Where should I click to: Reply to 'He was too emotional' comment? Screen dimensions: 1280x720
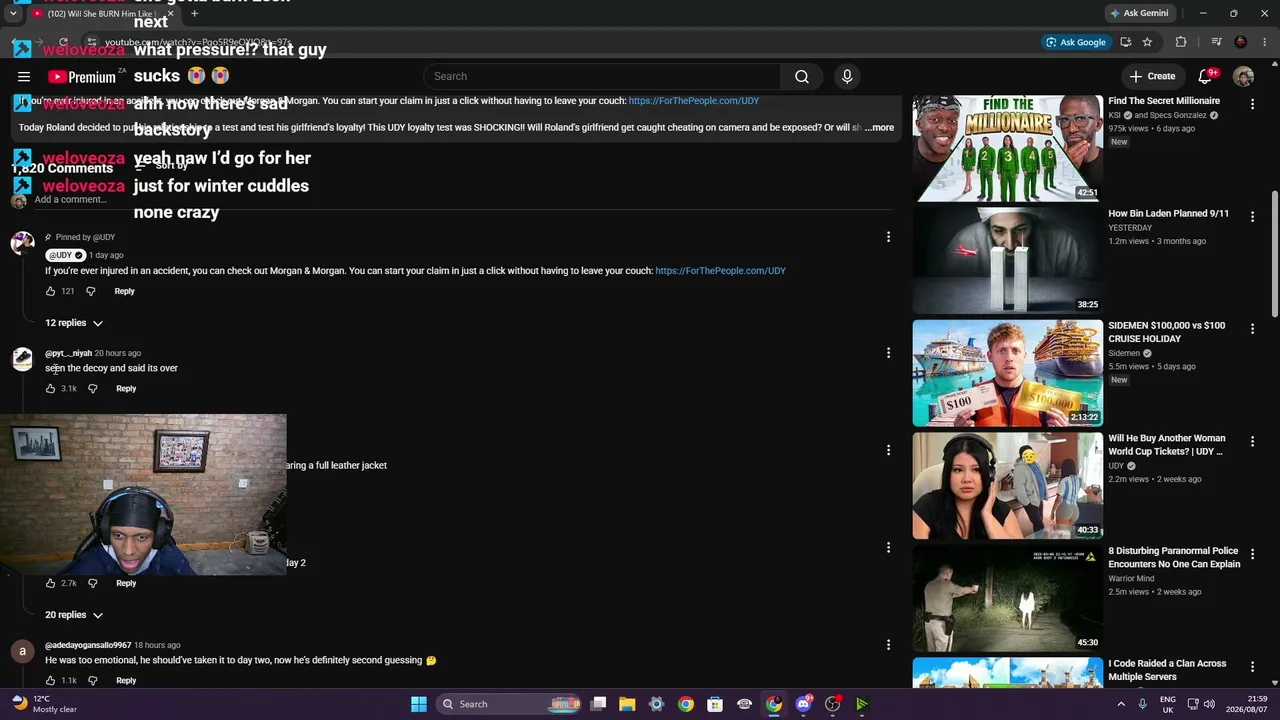(x=126, y=680)
